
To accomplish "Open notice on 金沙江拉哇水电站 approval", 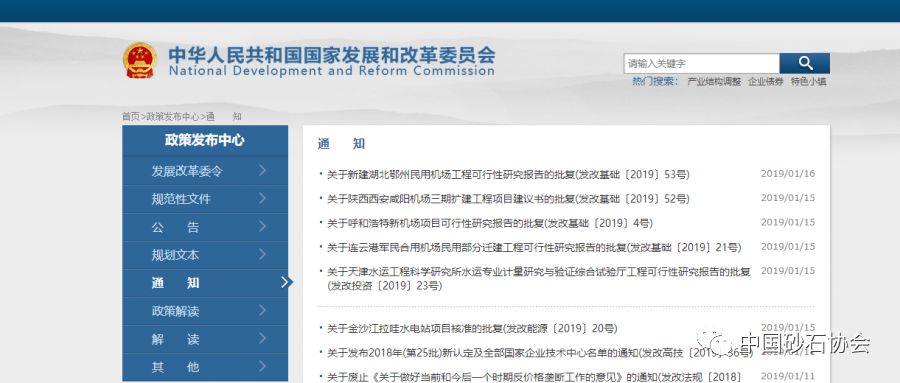I will click(x=472, y=328).
